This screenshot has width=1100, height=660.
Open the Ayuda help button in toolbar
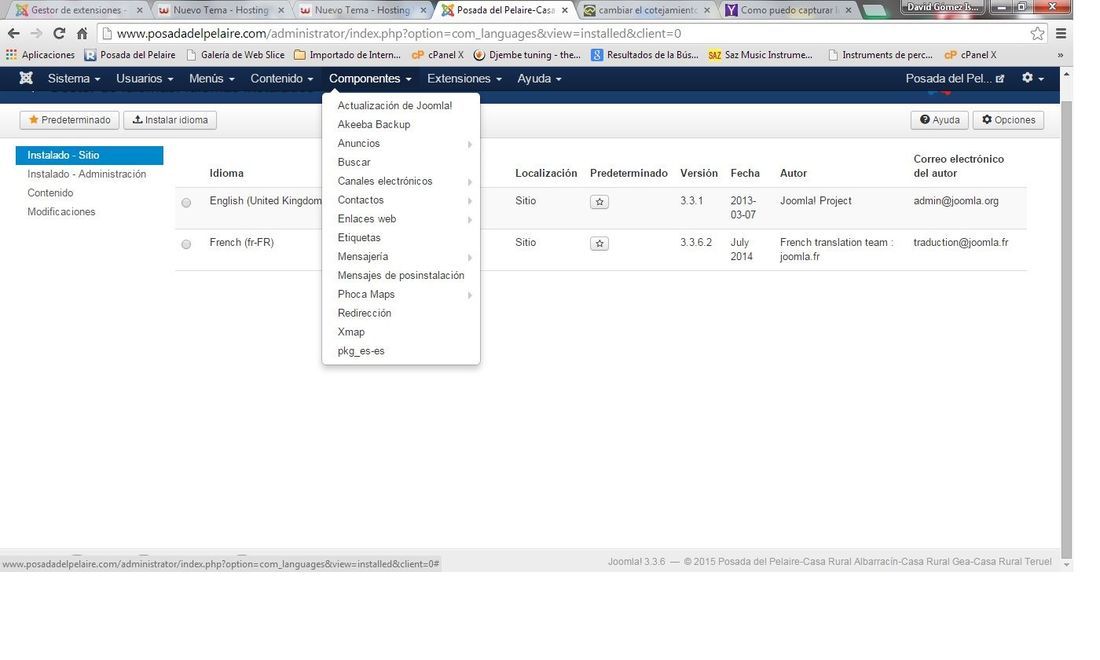tap(939, 120)
